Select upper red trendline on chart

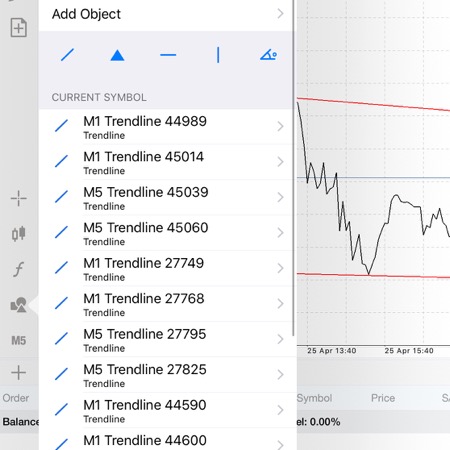point(373,104)
